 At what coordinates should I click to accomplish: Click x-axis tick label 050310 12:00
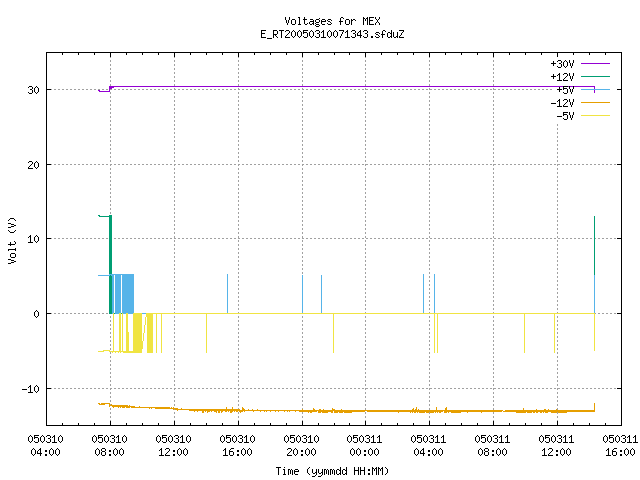(173, 446)
